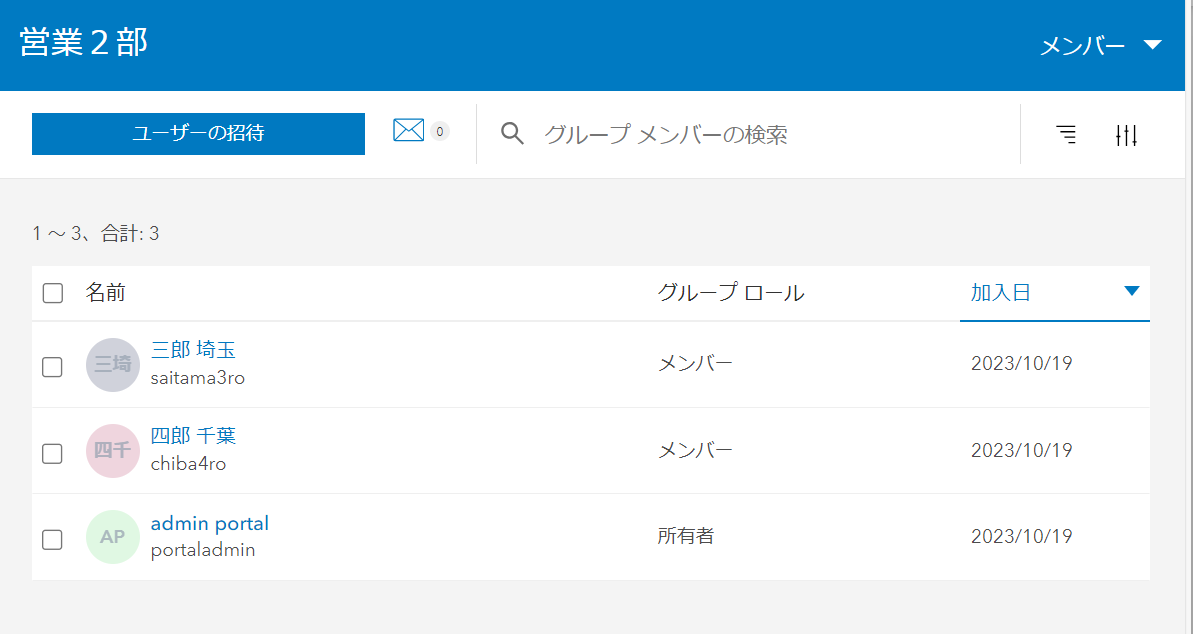Open the 四郎 千葉 profile link

coord(193,435)
